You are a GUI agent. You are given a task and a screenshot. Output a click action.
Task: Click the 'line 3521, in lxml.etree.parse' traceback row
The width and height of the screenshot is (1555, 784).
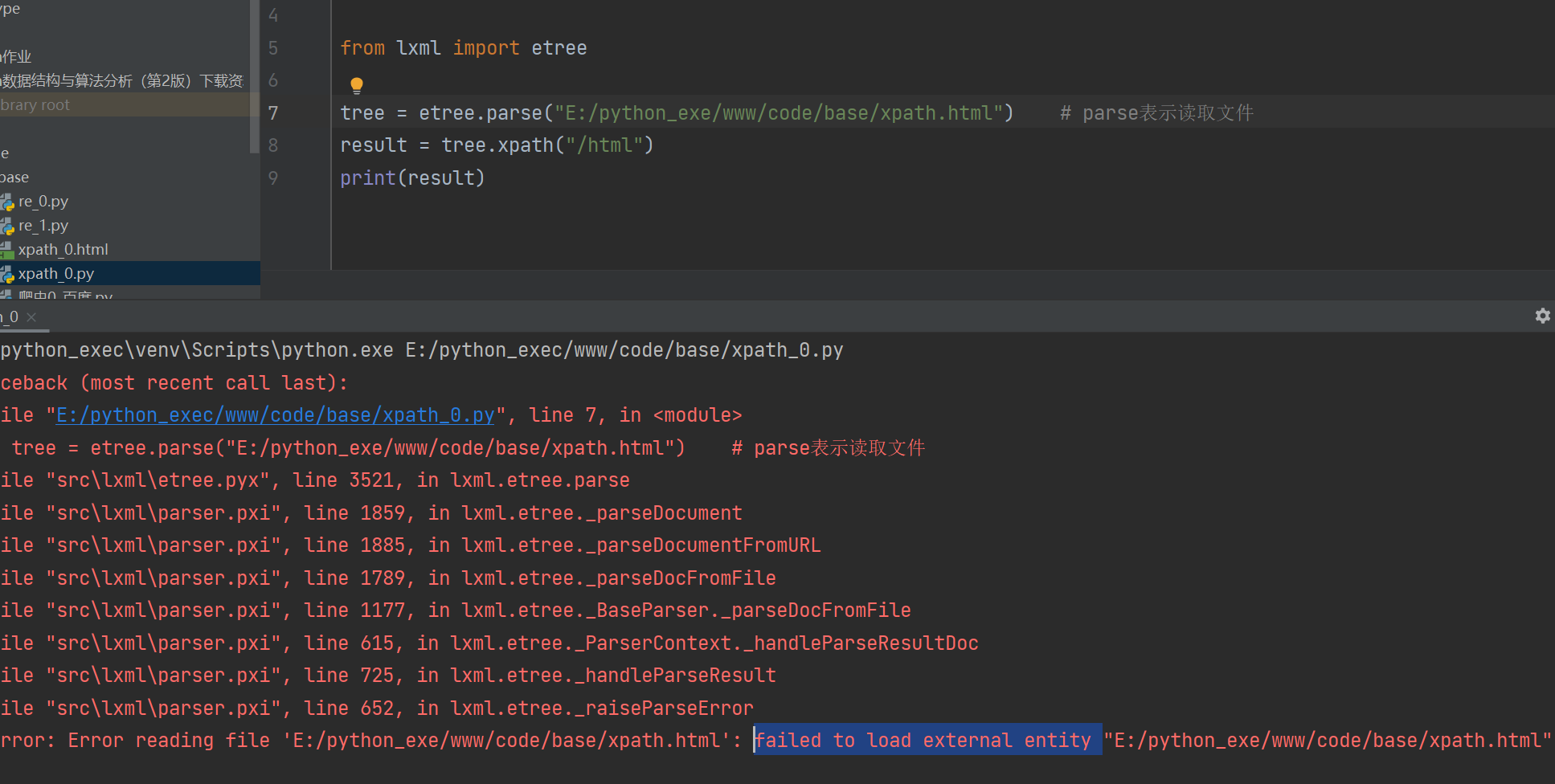coord(315,480)
